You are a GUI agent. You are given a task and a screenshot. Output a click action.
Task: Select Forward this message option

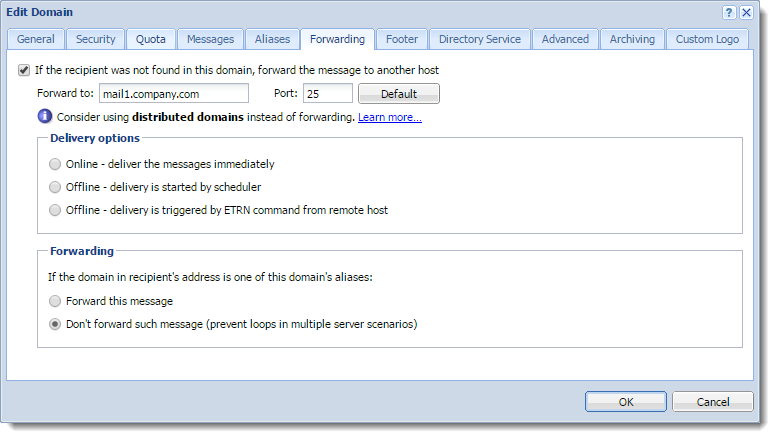click(55, 301)
